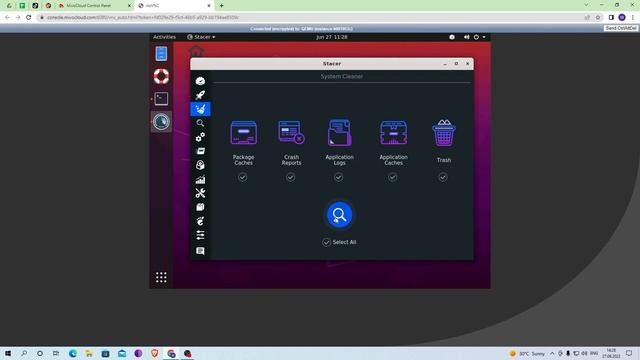640x360 pixels.
Task: Expand the Ubuntu system power menu arrow
Action: [484, 37]
